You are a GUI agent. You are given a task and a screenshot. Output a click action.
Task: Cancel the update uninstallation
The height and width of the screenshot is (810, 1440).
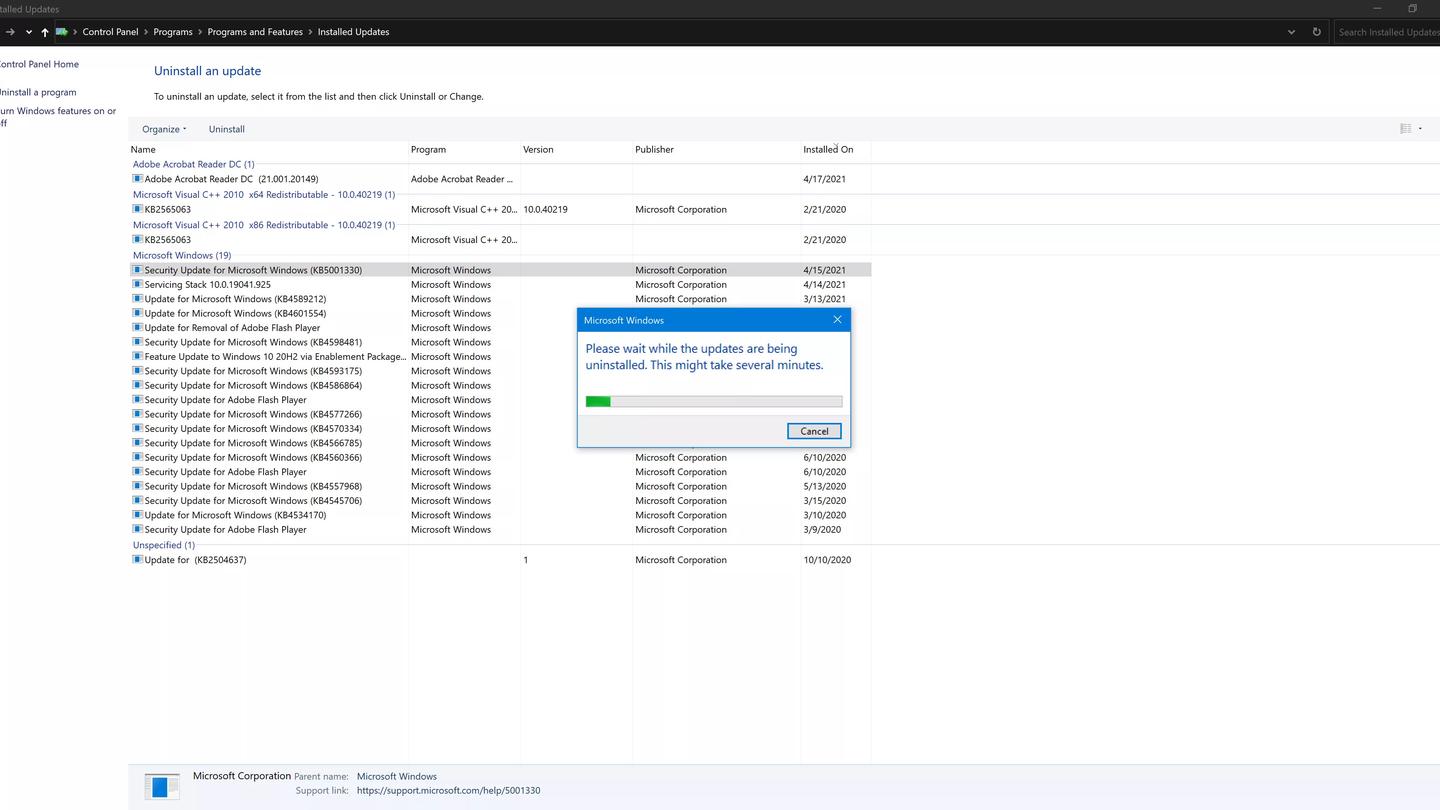813,431
